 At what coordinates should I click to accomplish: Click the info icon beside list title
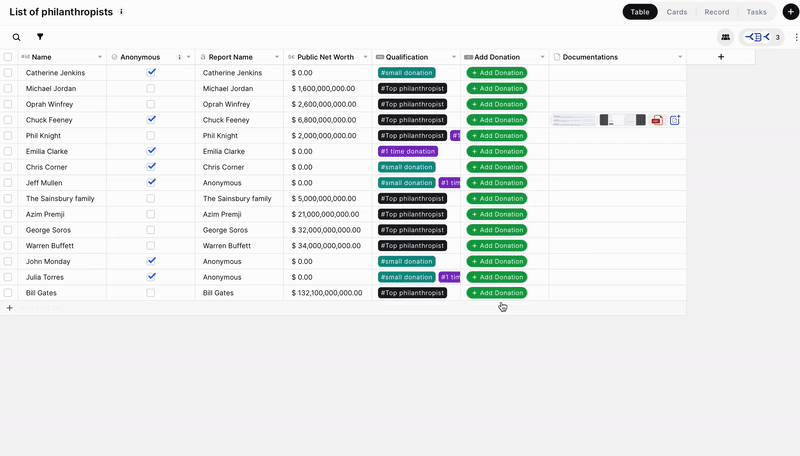[121, 12]
